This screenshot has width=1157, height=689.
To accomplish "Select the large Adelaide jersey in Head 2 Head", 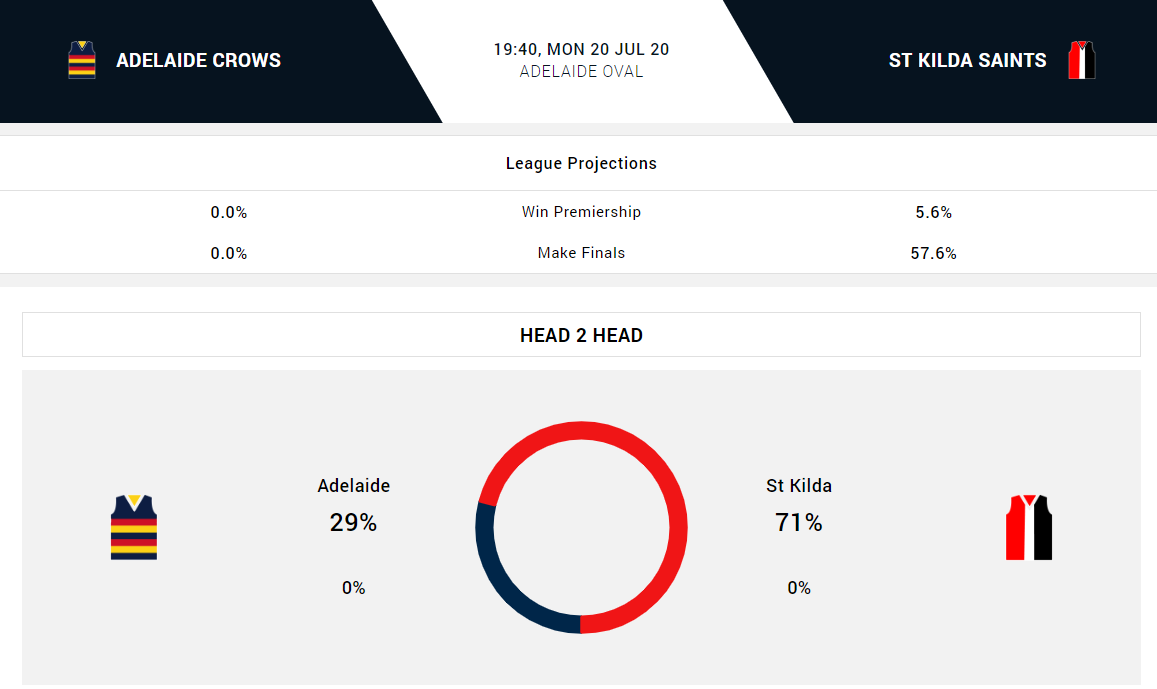I will point(134,527).
